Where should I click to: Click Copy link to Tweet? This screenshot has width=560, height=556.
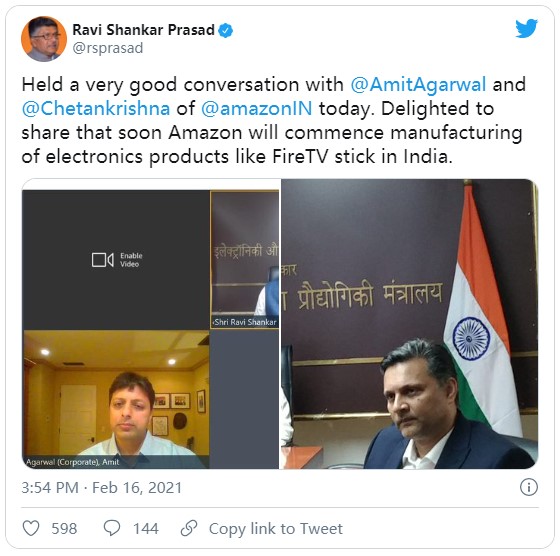click(276, 529)
